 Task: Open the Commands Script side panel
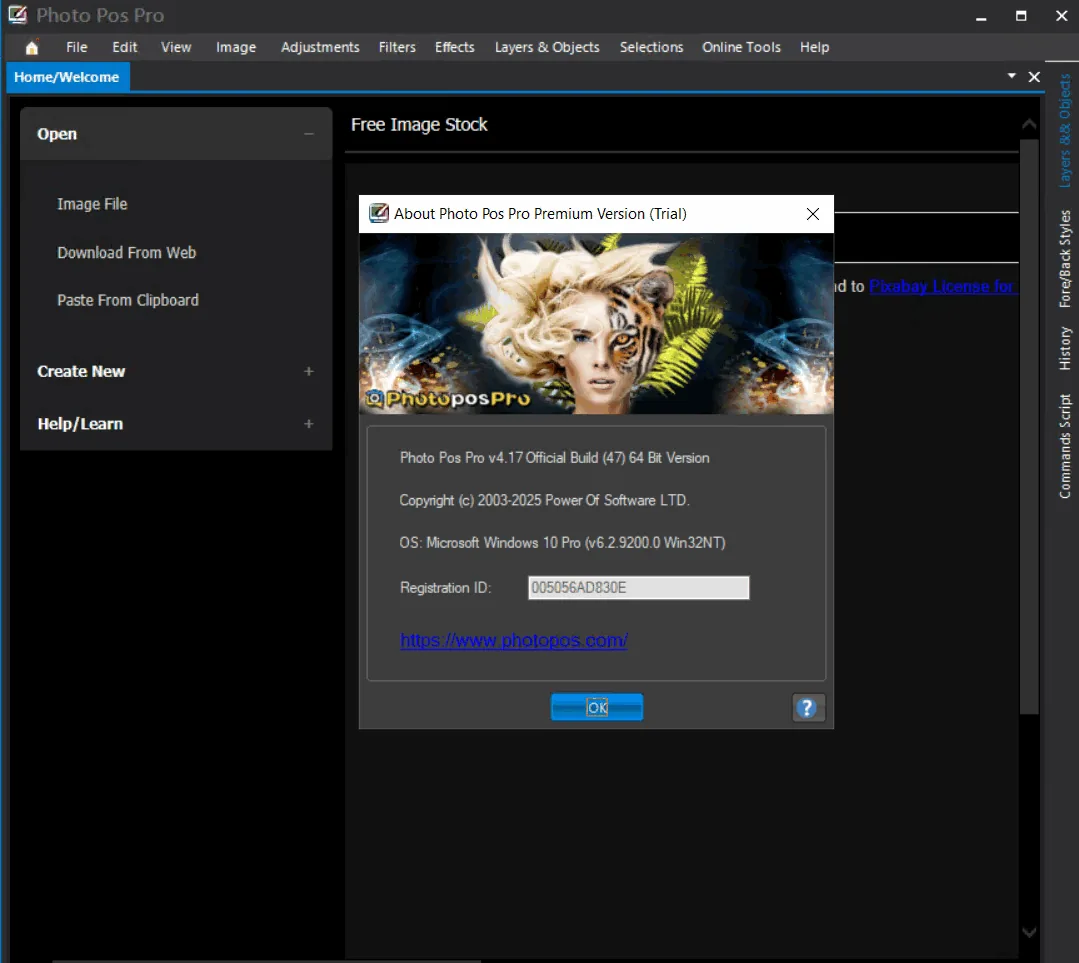point(1065,446)
